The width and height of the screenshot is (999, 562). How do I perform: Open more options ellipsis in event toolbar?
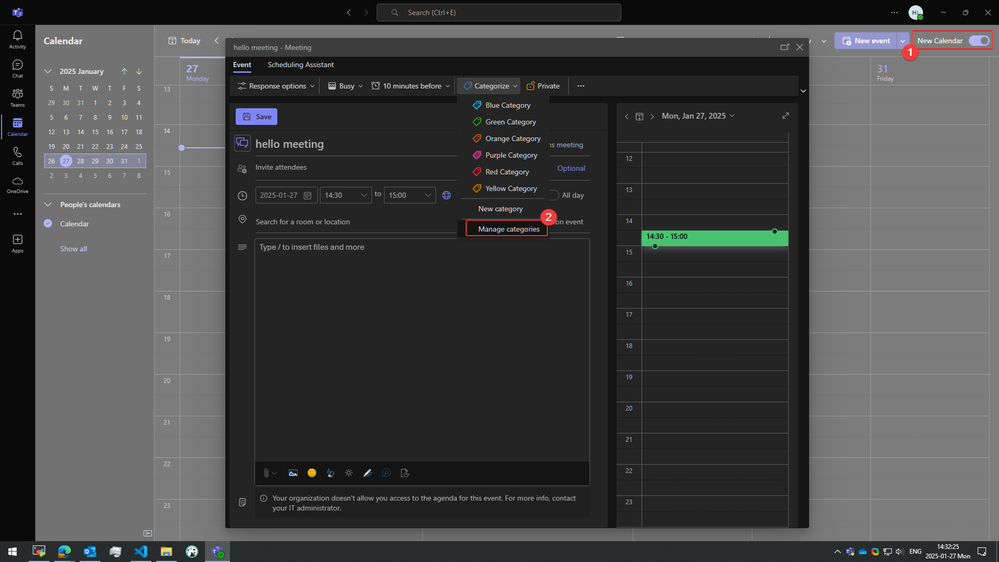pyautogui.click(x=580, y=86)
